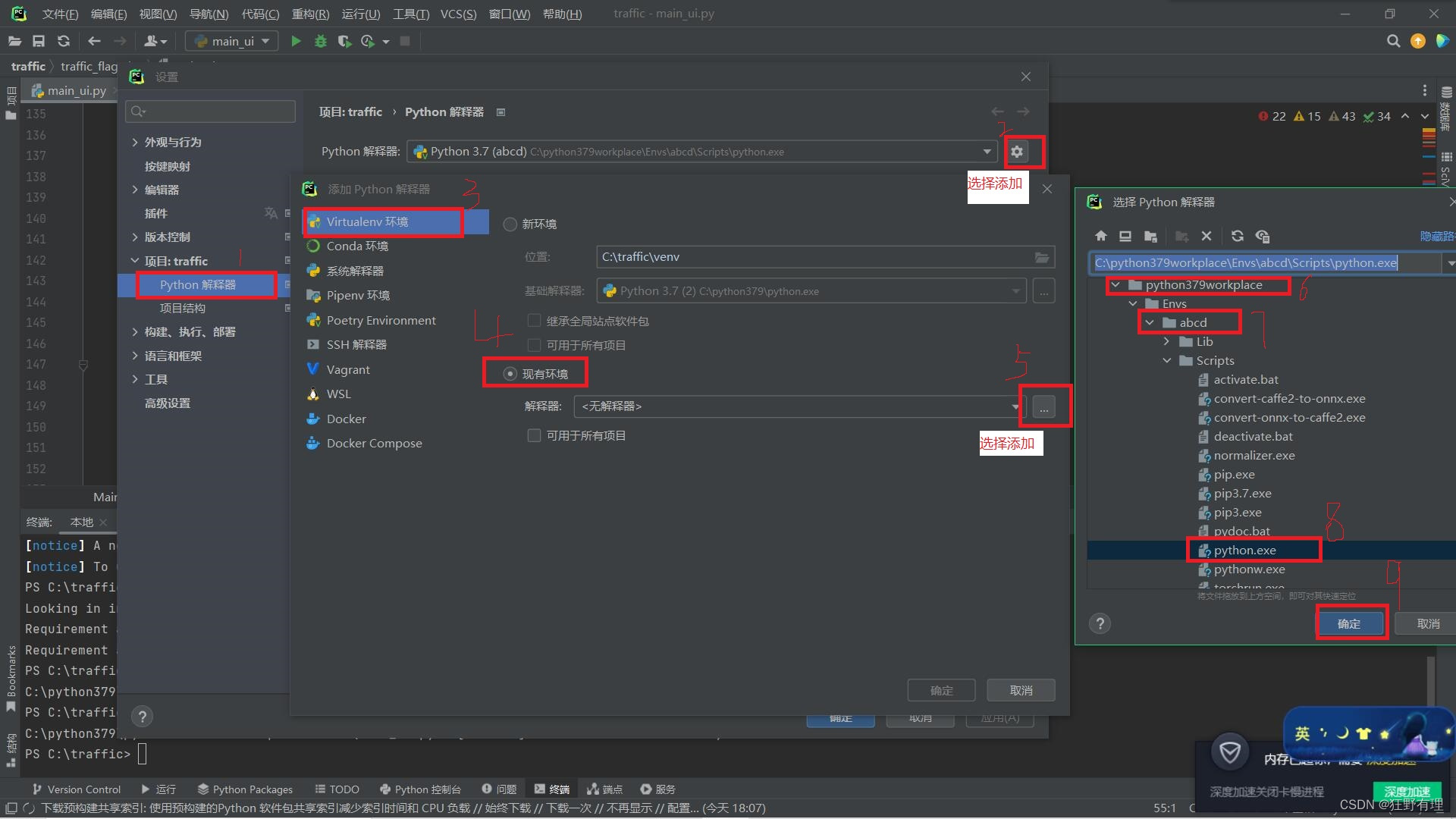The width and height of the screenshot is (1456, 819).
Task: Open interpreter settings gear icon
Action: tap(1016, 152)
